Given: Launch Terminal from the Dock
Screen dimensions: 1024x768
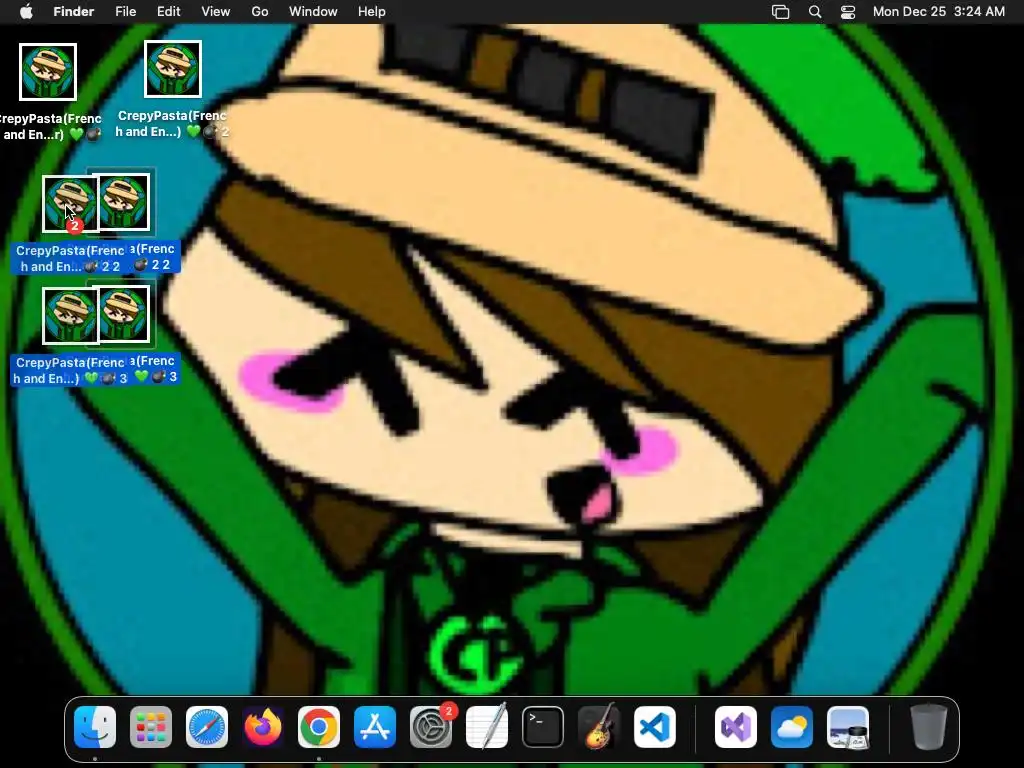Looking at the screenshot, I should coord(543,727).
